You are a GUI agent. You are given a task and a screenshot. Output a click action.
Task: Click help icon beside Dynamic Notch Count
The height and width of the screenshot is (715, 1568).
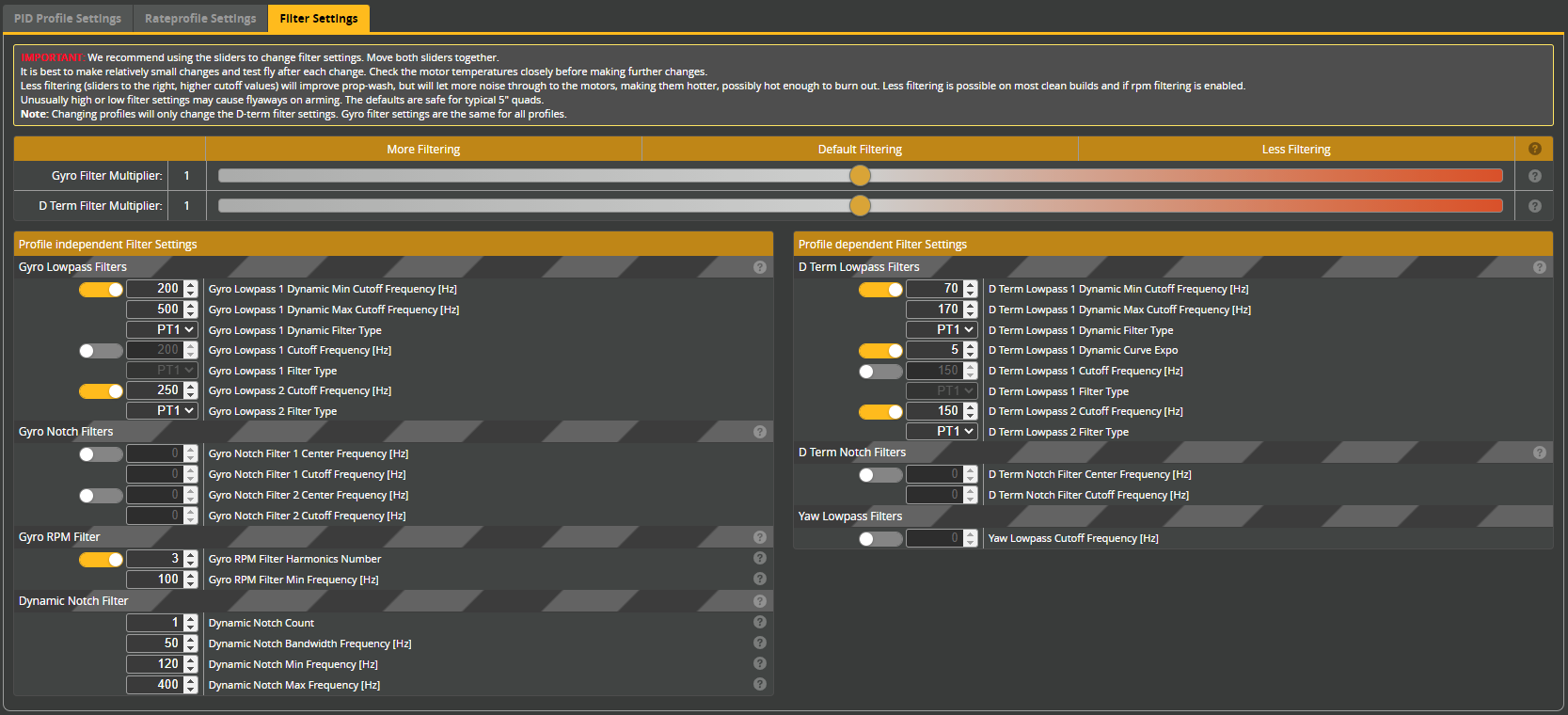(759, 622)
